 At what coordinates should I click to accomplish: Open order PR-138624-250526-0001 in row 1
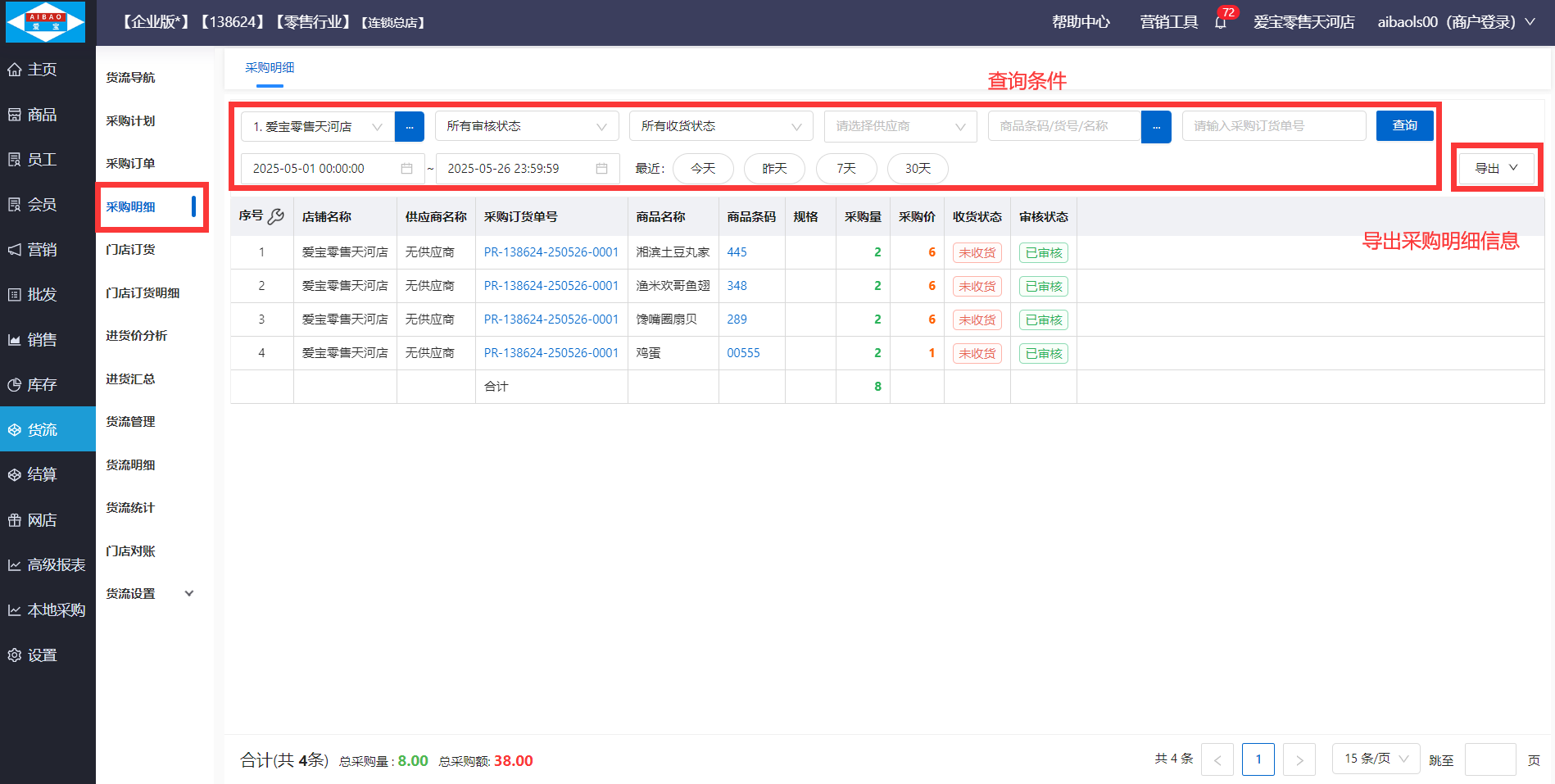point(551,252)
